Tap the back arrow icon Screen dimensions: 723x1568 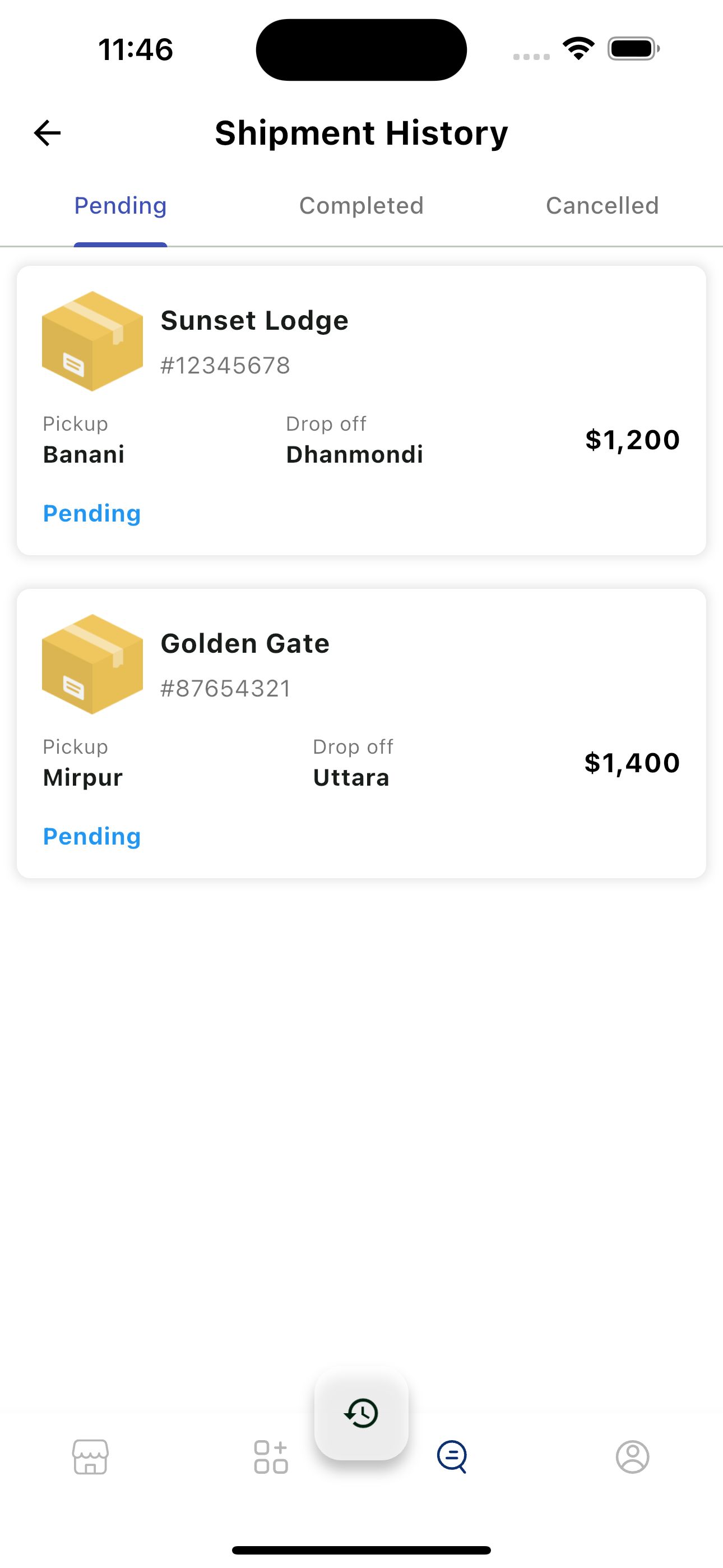coord(48,133)
